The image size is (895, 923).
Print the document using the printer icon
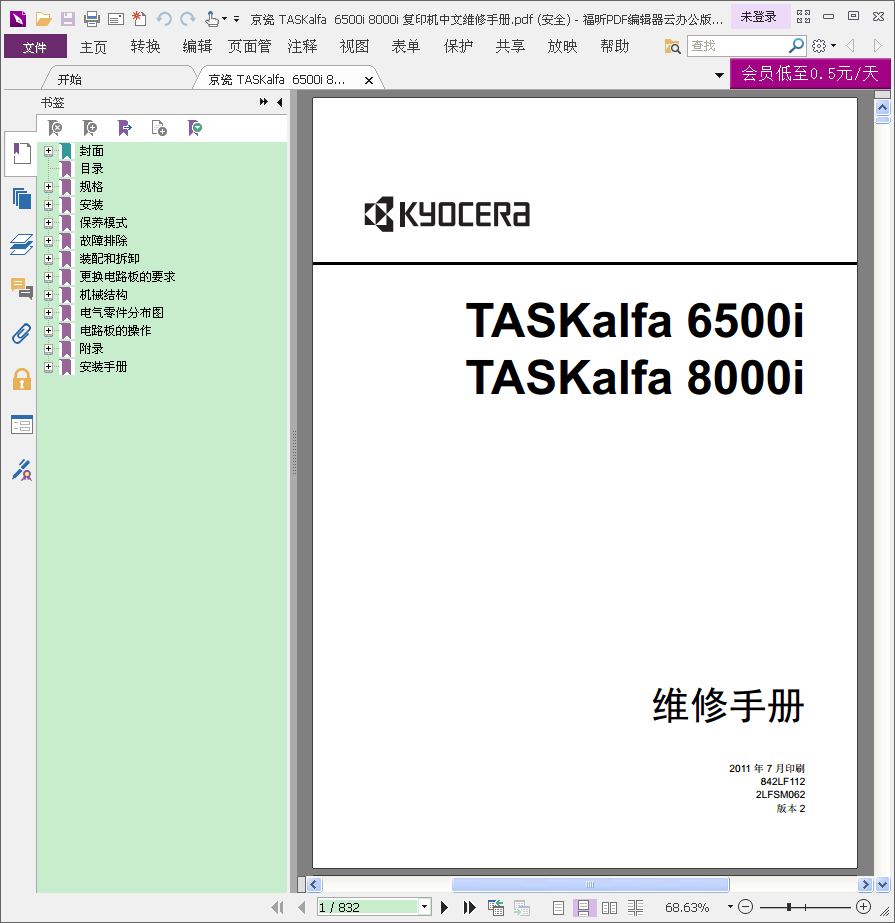coord(92,19)
